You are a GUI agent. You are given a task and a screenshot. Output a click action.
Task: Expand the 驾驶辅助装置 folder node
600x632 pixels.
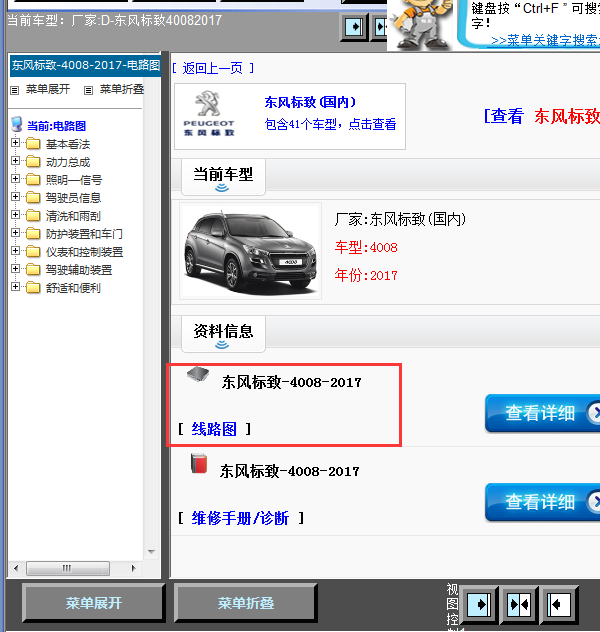(15, 268)
